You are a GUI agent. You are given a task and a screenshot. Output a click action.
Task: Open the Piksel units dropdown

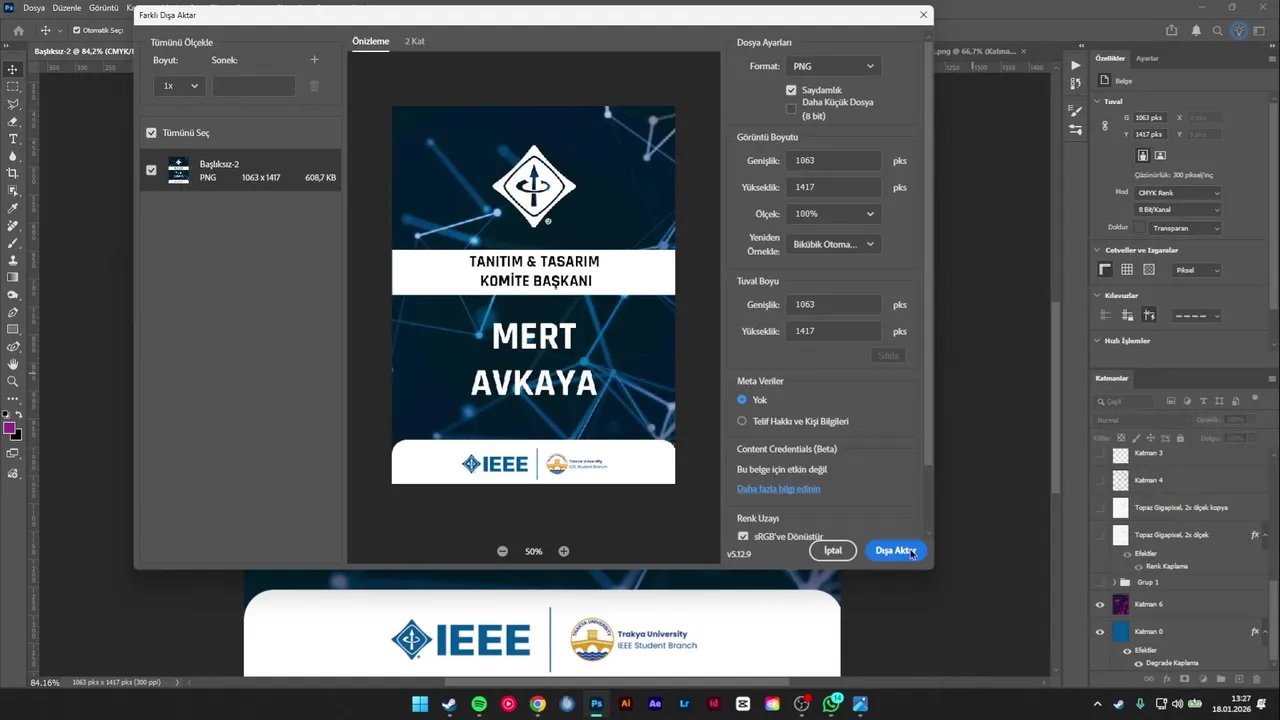pos(1196,270)
